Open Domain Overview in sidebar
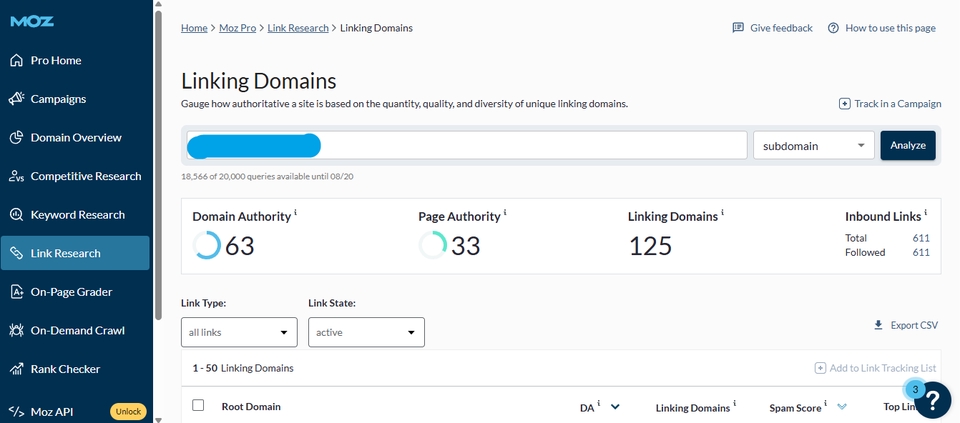960x423 pixels. point(75,138)
